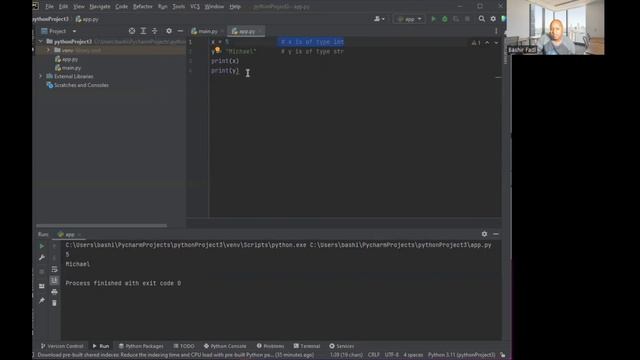Open the VCS menu

(x=195, y=7)
